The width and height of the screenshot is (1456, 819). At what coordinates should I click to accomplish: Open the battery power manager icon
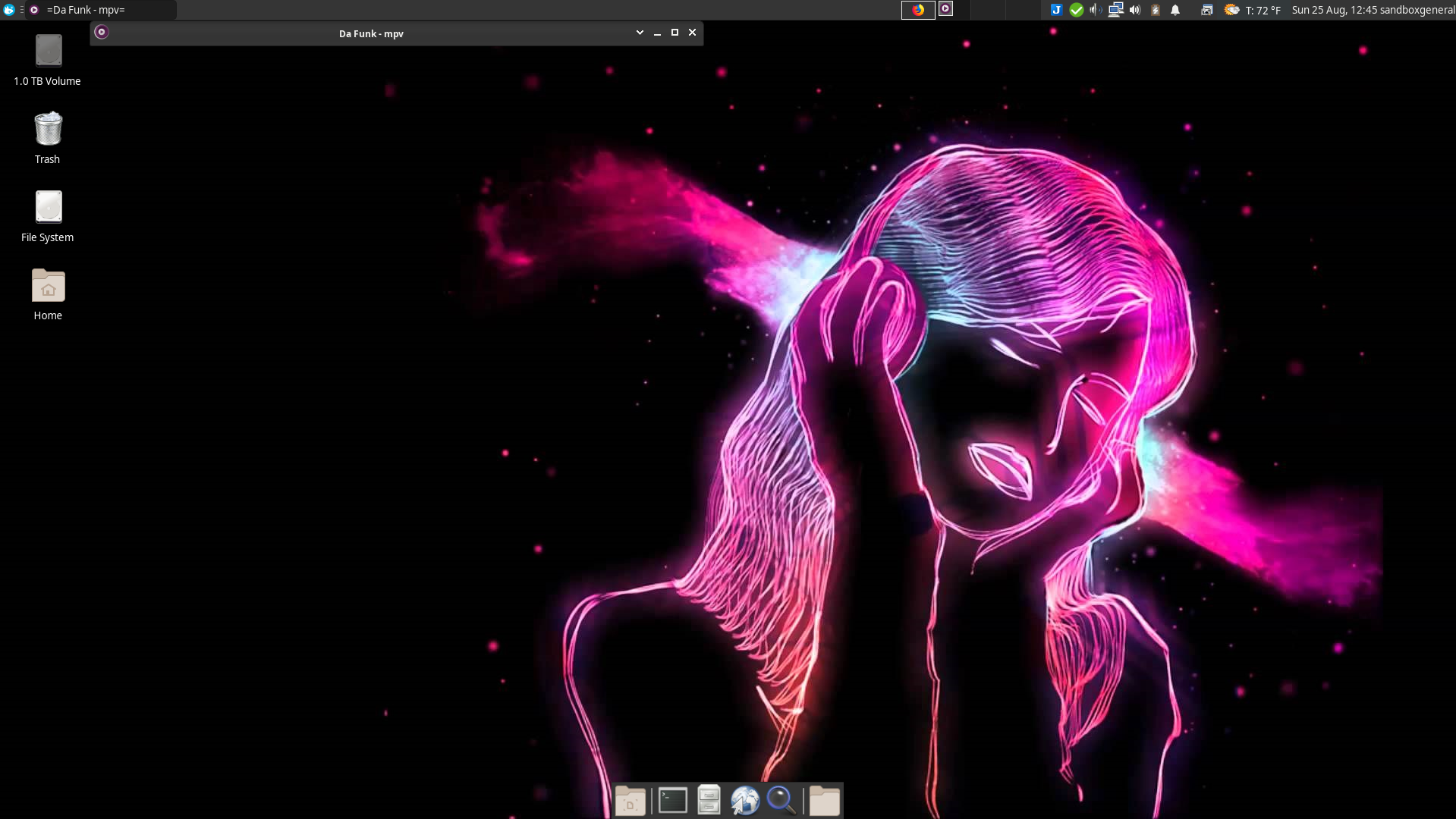point(1156,10)
